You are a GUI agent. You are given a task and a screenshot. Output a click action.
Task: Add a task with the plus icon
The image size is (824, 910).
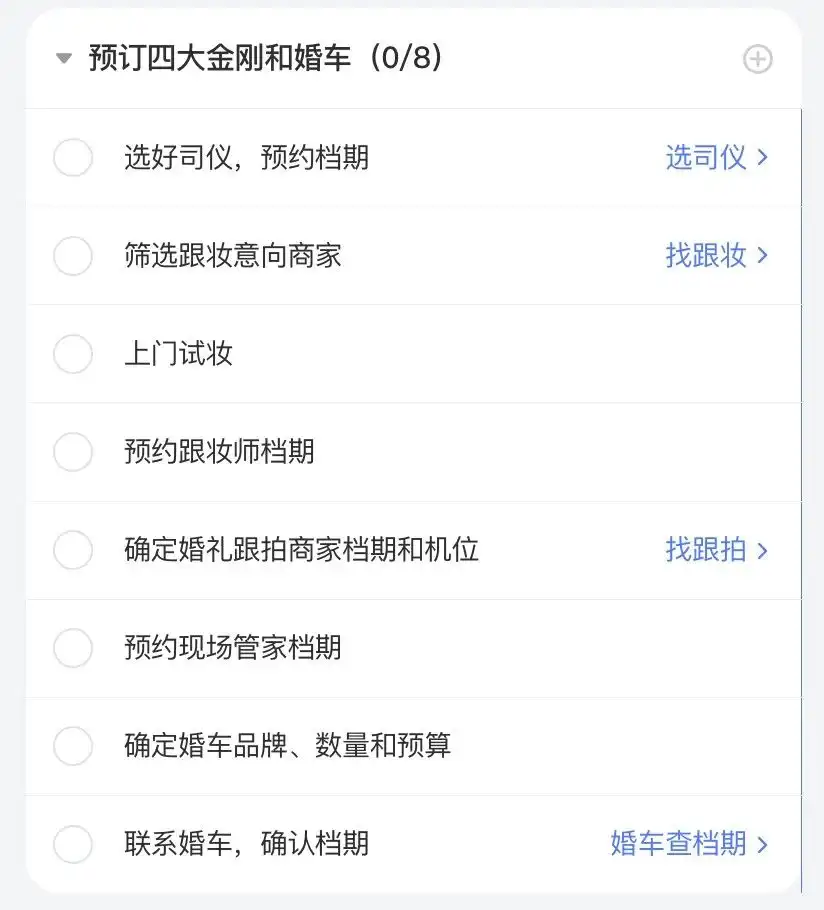point(757,59)
